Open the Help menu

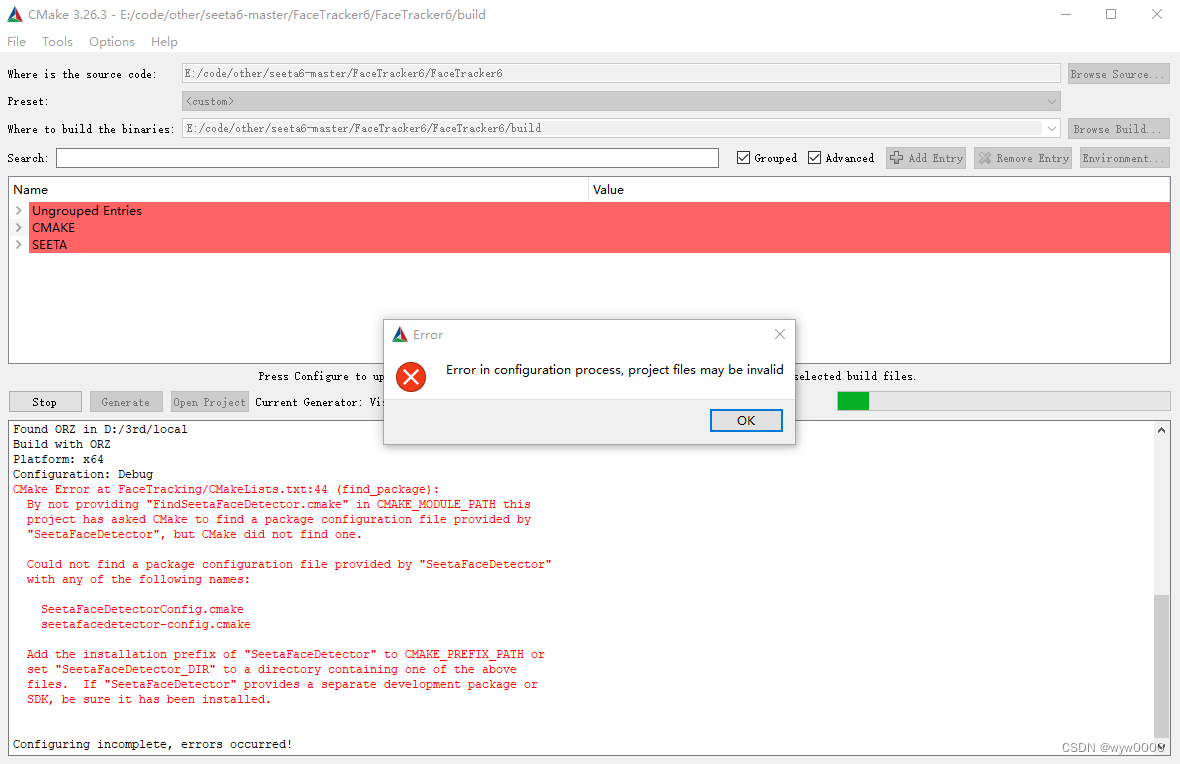(x=164, y=41)
